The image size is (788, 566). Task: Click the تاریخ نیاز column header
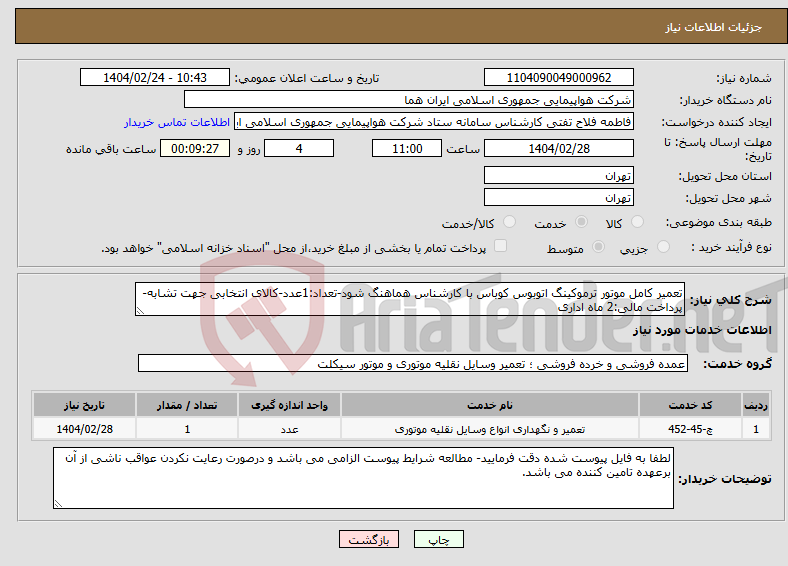tap(84, 405)
